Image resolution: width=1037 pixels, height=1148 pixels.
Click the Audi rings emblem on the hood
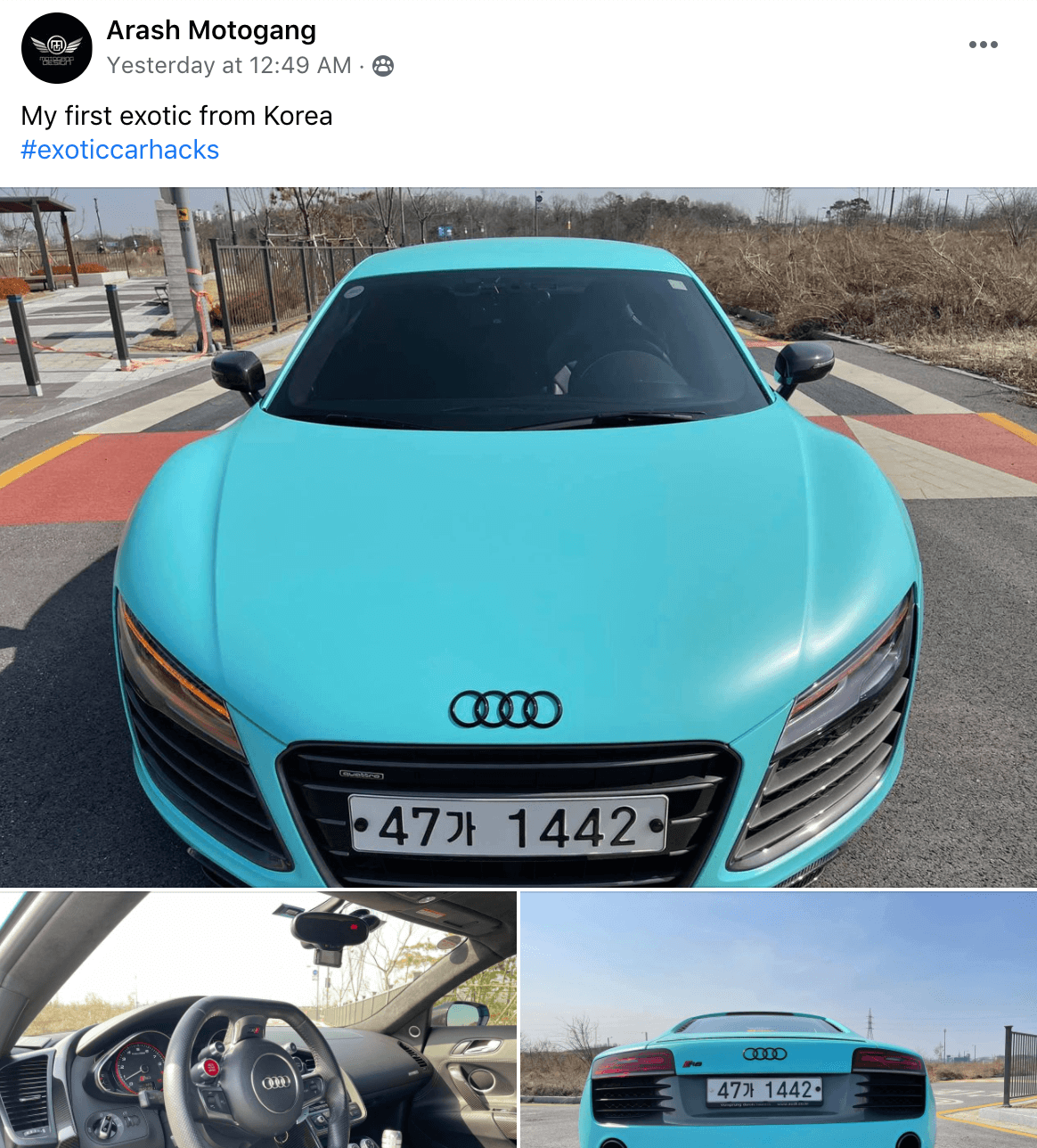pos(505,709)
